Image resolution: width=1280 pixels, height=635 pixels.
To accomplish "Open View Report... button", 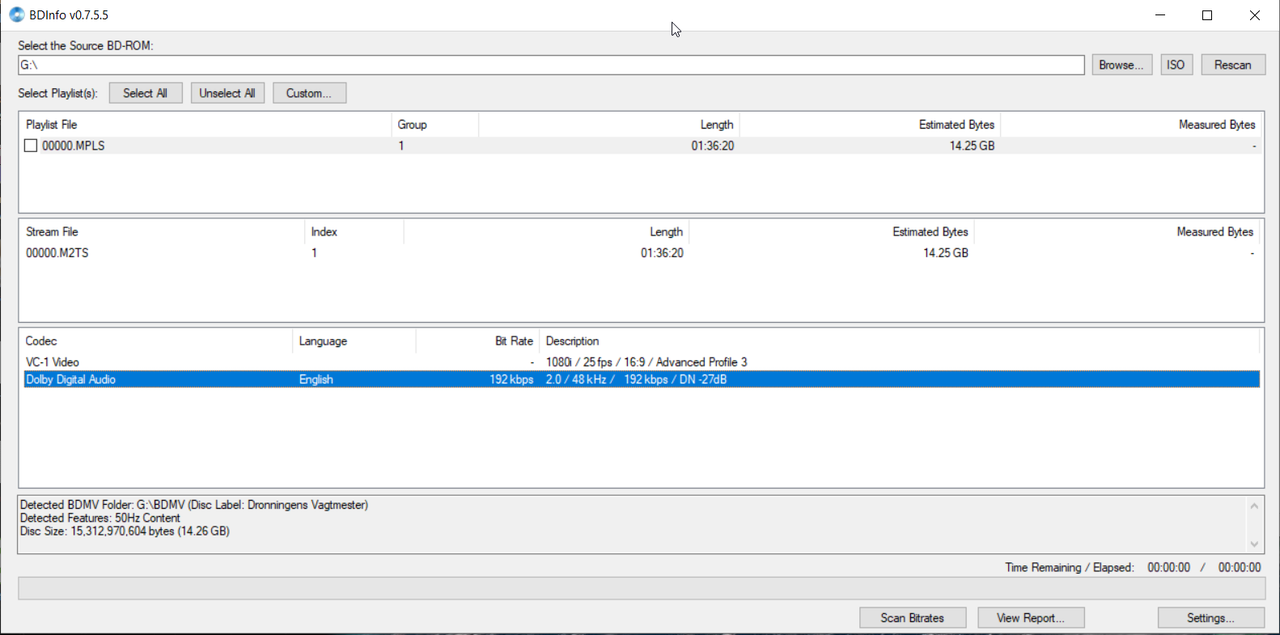I will pos(1031,618).
